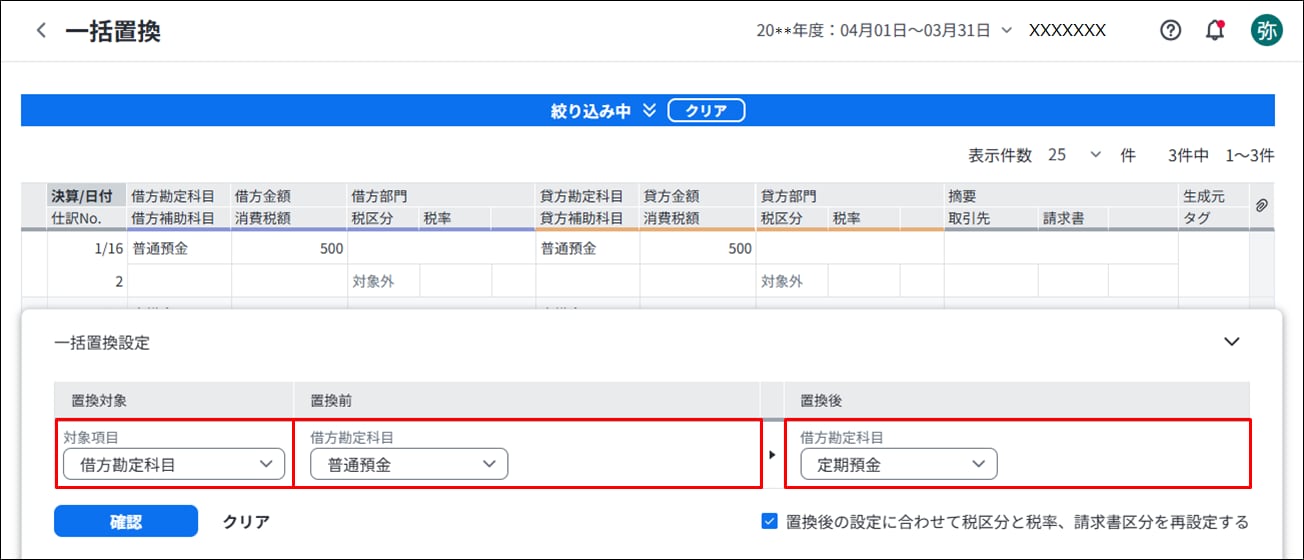The height and width of the screenshot is (560, 1304).
Task: Click クリア next to the 確認 button
Action: [x=246, y=521]
